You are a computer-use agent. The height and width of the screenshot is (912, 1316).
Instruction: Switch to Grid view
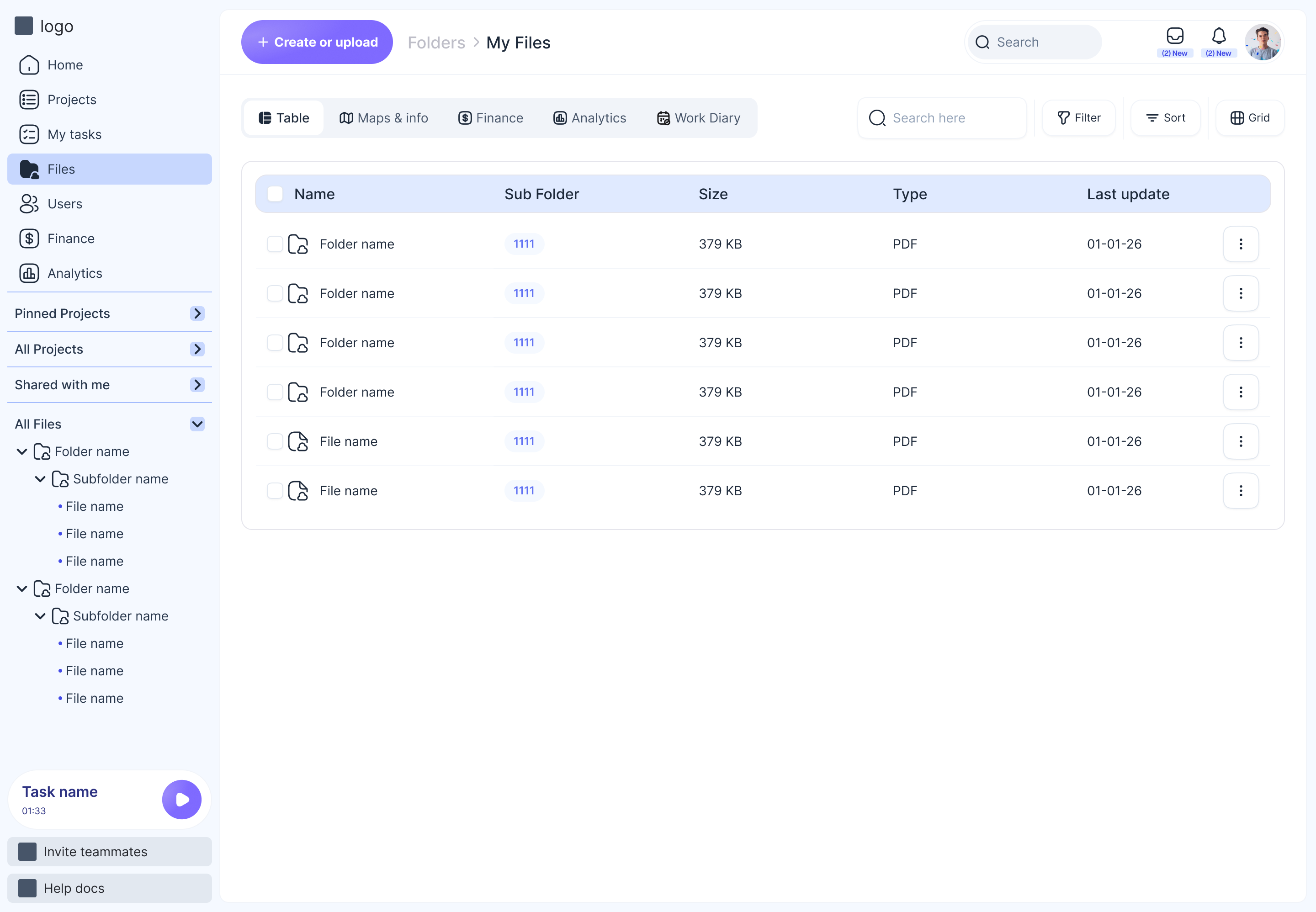(x=1250, y=118)
